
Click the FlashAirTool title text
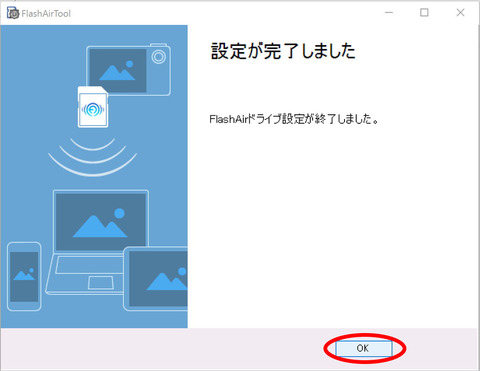[x=46, y=14]
